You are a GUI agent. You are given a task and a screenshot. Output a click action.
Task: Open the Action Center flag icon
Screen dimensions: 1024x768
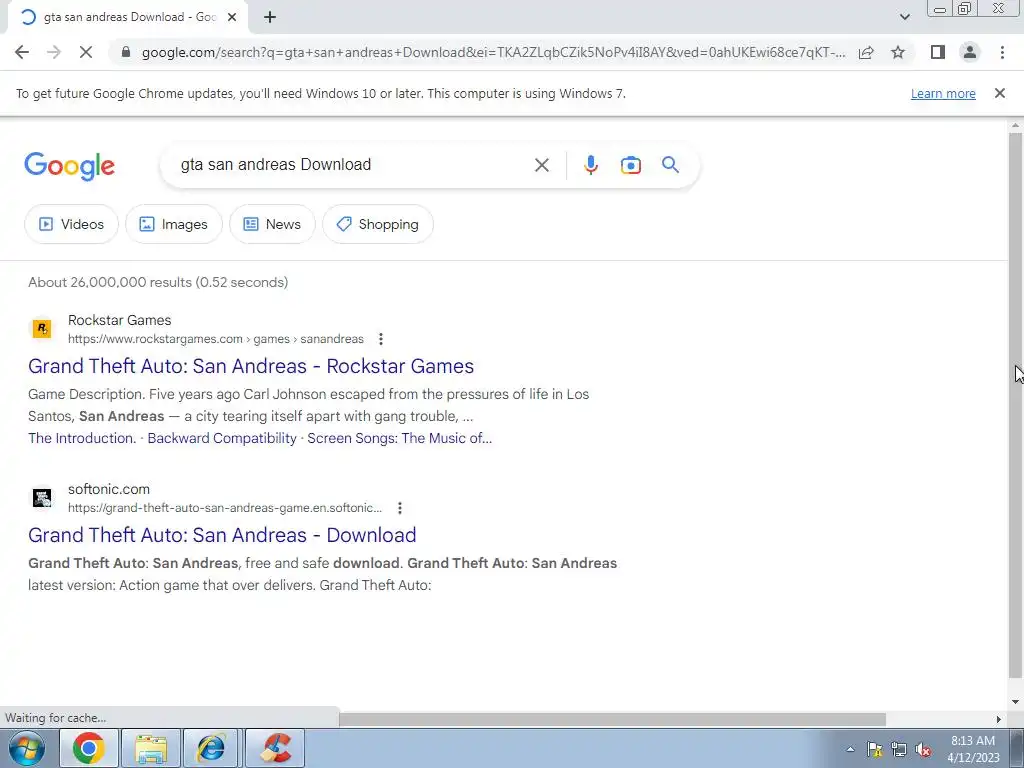click(874, 749)
